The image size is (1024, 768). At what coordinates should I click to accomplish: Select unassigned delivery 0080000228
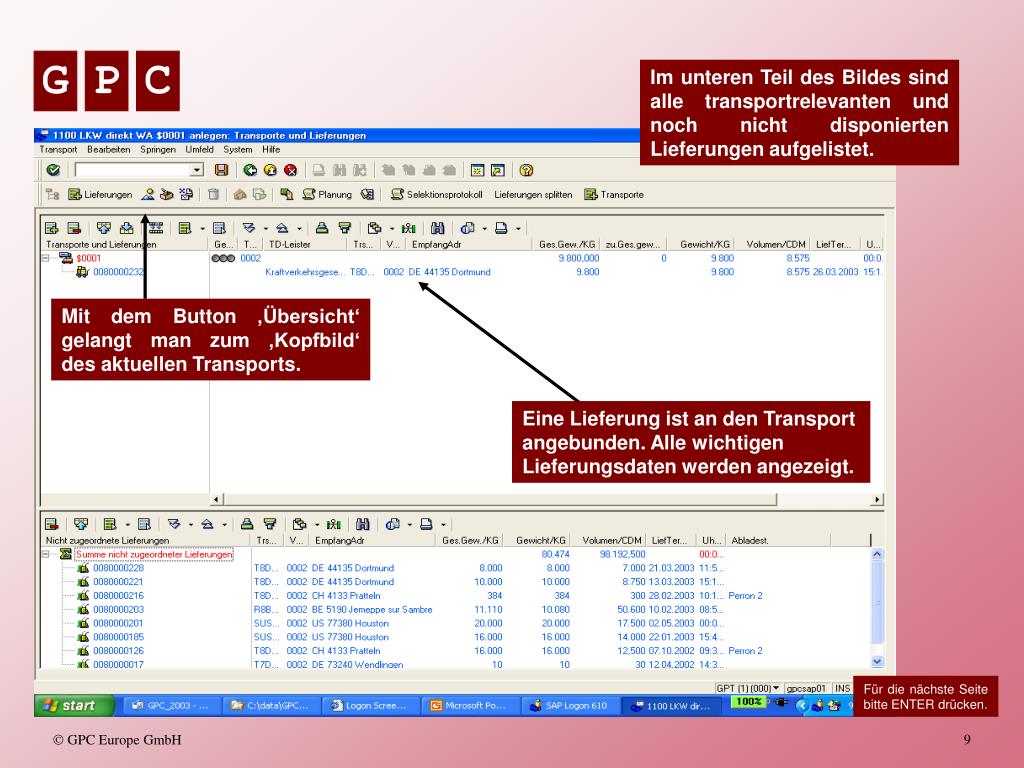118,568
